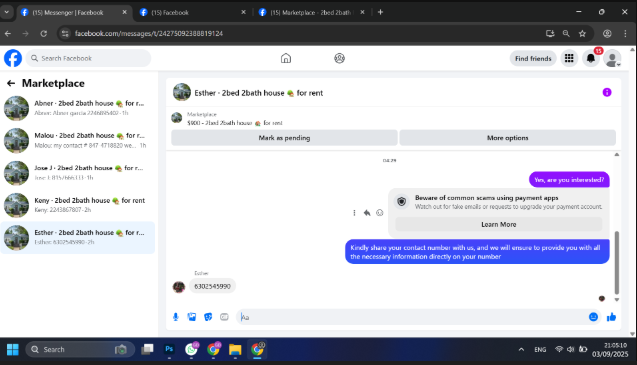Open more actions on the scam warning message
The width and height of the screenshot is (637, 365).
click(x=354, y=213)
